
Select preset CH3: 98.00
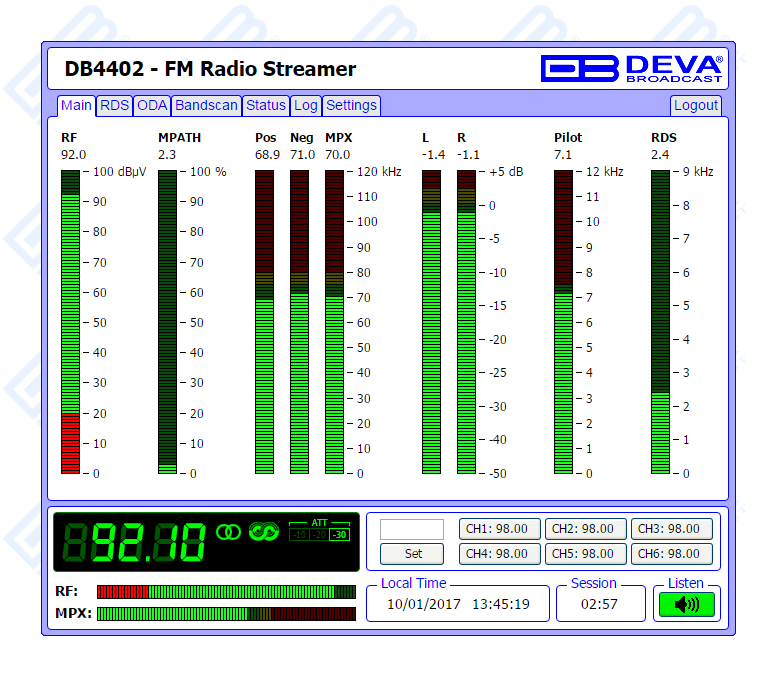click(x=672, y=529)
